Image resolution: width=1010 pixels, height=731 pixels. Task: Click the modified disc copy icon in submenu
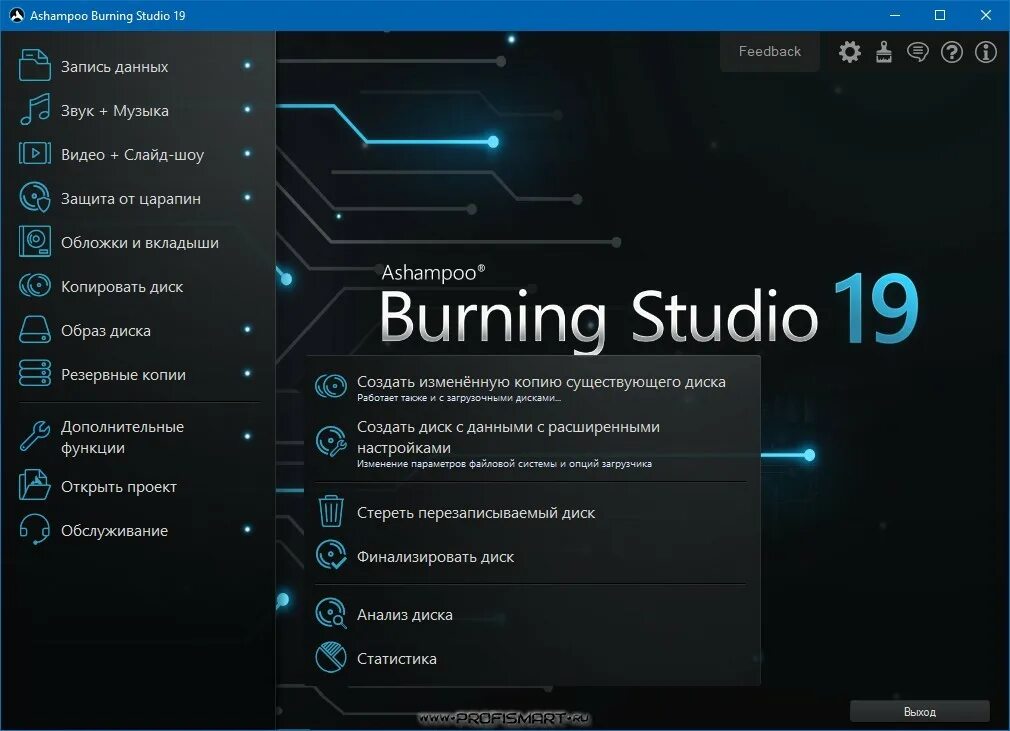(331, 386)
